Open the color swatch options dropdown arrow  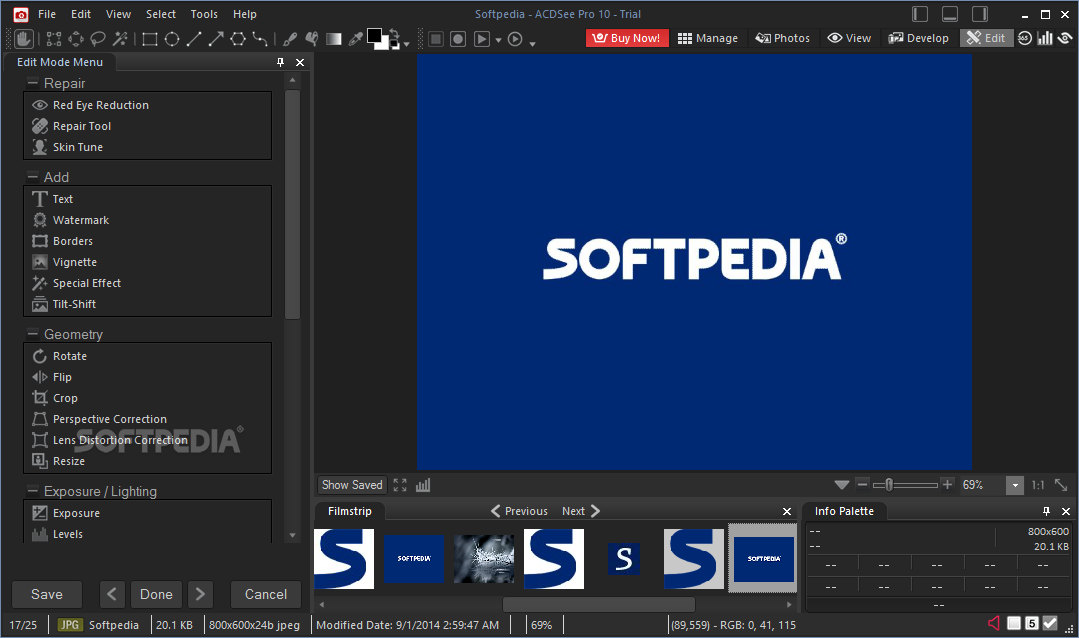(407, 45)
